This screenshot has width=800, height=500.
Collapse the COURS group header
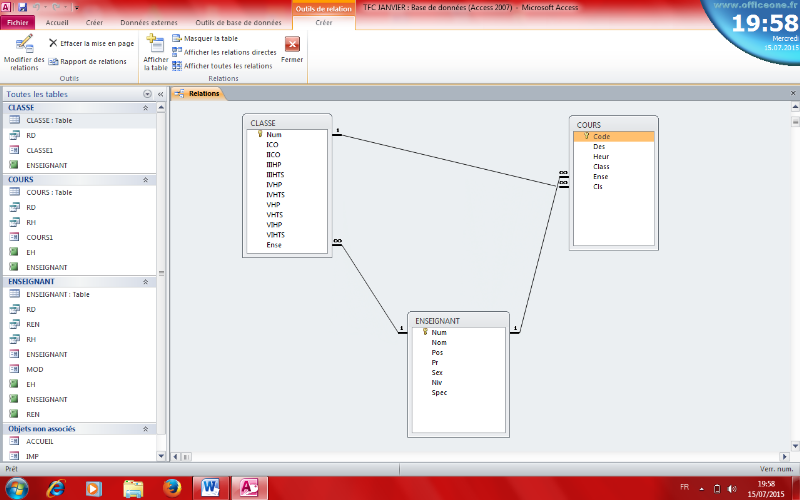(145, 180)
